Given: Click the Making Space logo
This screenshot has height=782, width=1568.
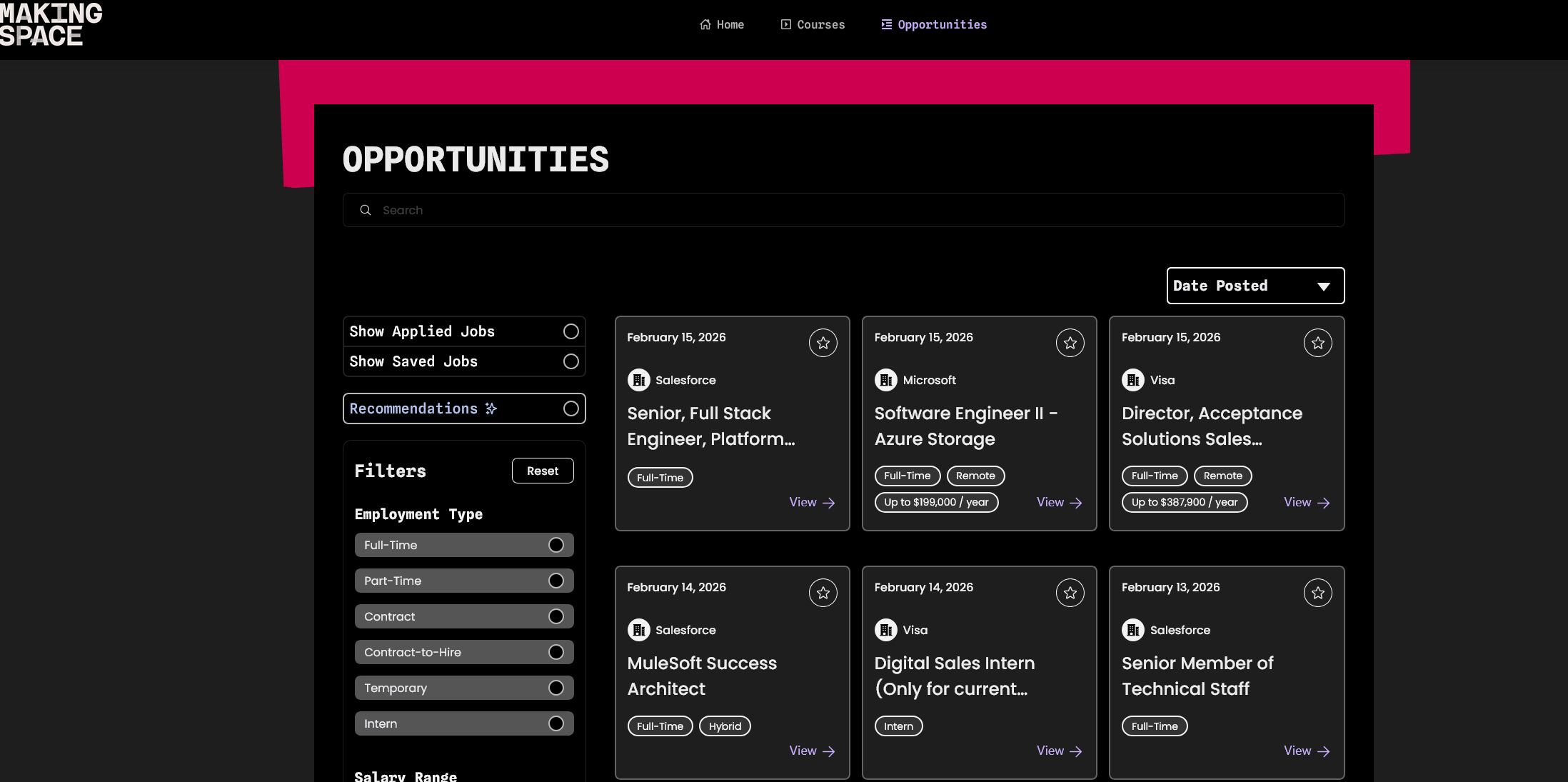Looking at the screenshot, I should click(x=51, y=24).
